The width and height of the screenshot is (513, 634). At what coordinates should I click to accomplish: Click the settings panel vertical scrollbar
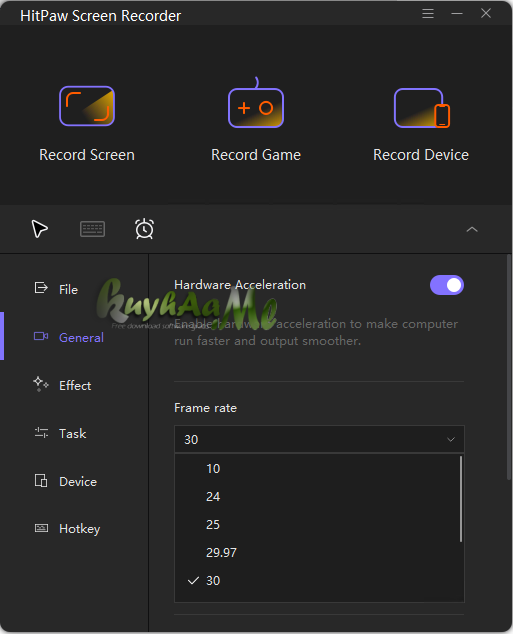tap(509, 367)
